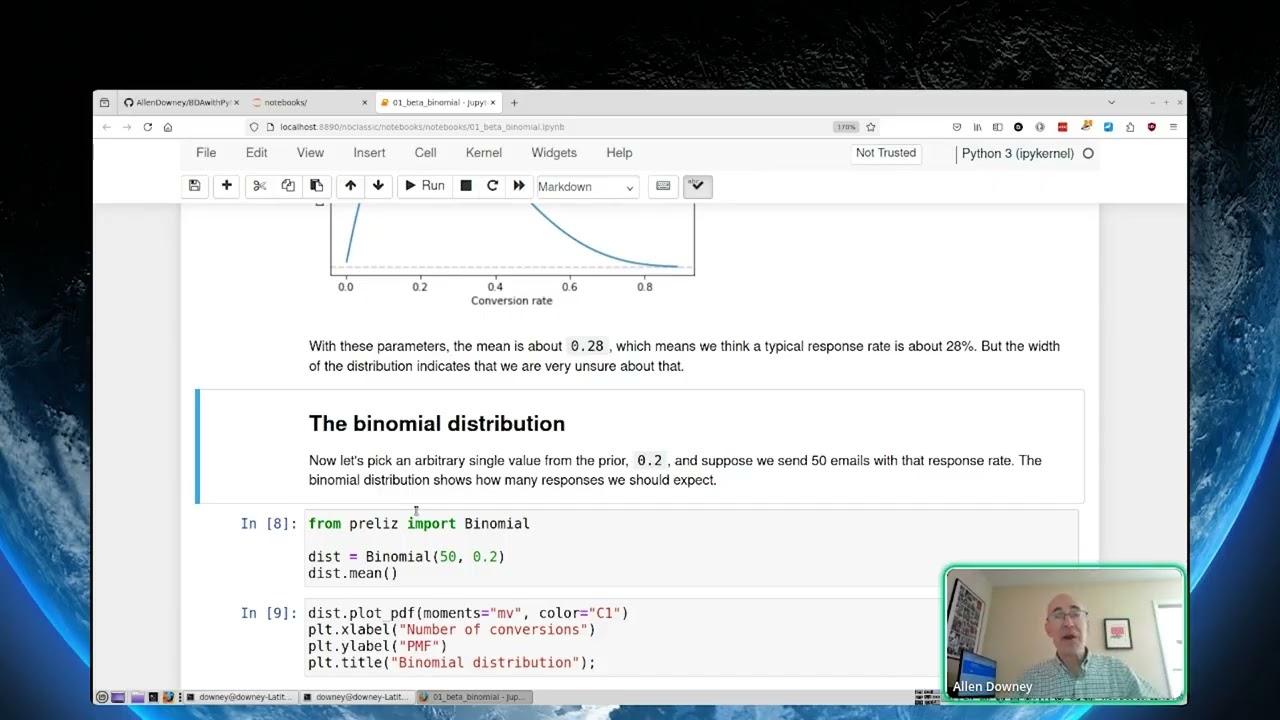Open the File menu

click(206, 153)
